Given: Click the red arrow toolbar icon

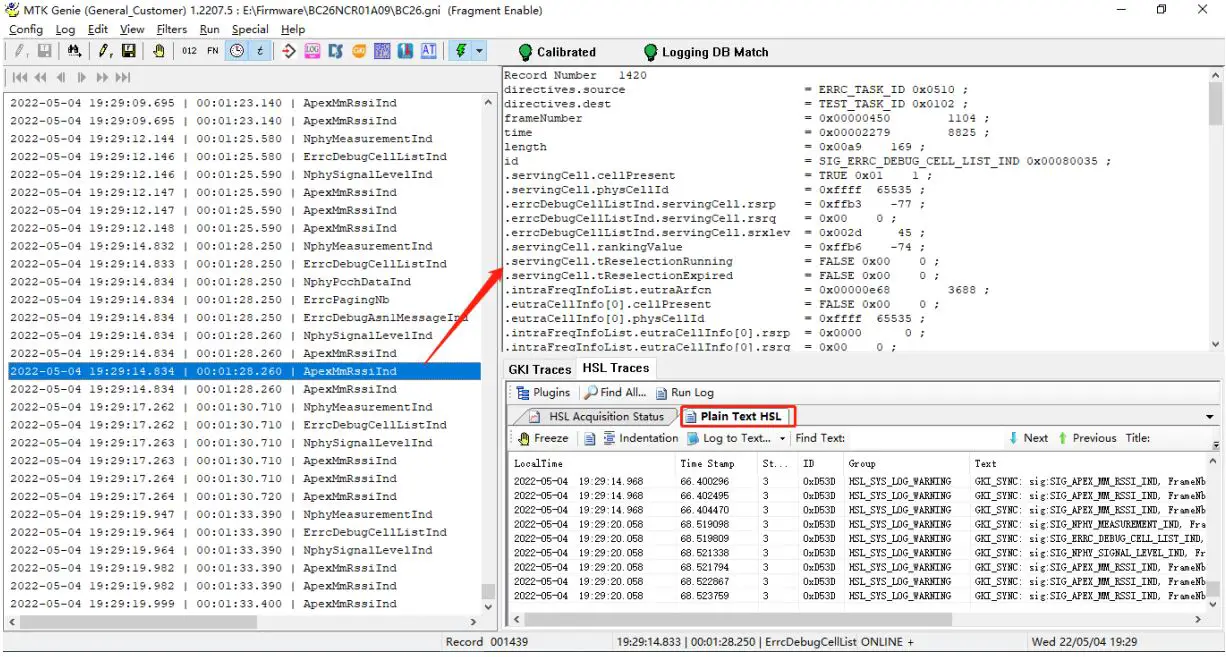Looking at the screenshot, I should pos(289,51).
